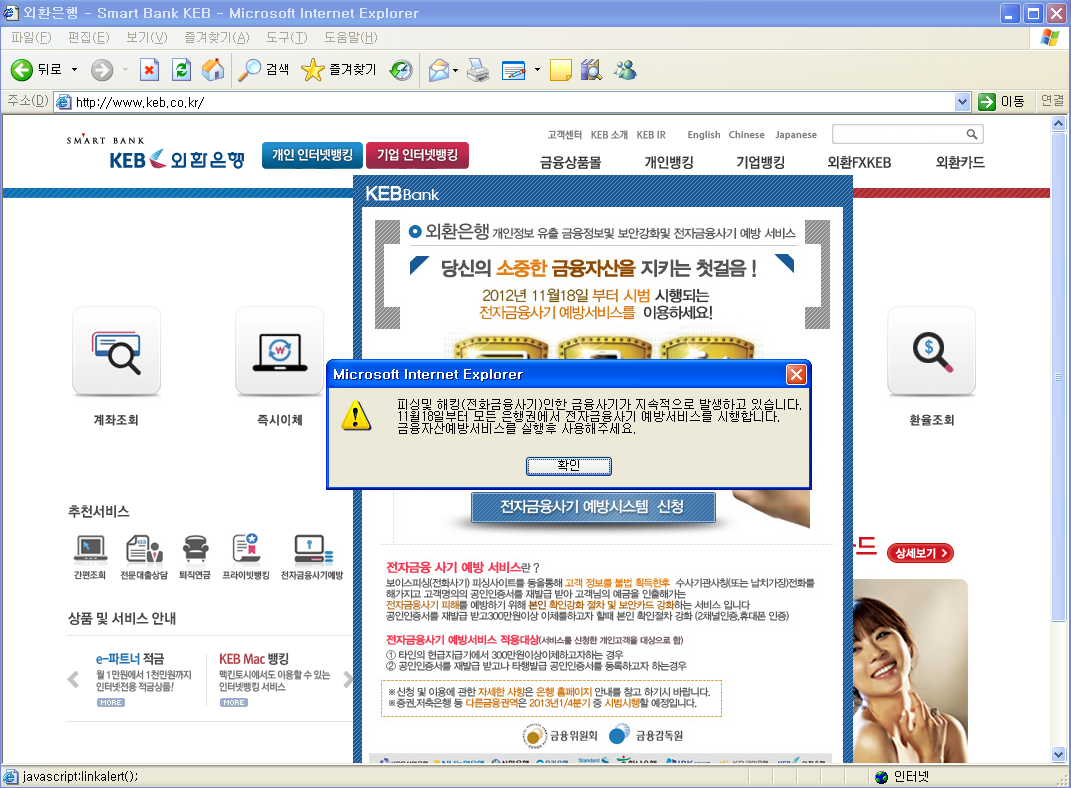
Task: Click MORE under KEB Mac 뱅킹
Action: click(x=234, y=702)
